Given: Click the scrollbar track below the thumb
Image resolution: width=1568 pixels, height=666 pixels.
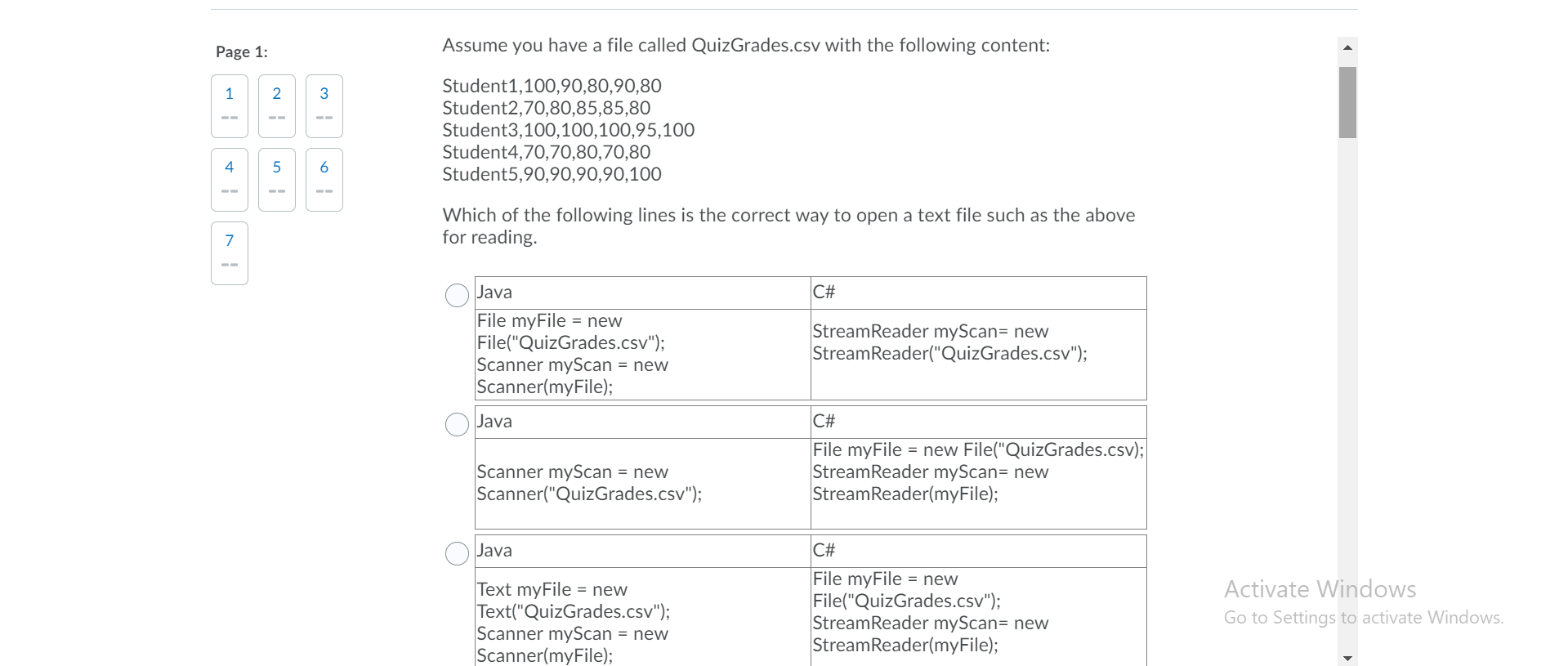Looking at the screenshot, I should click(x=1347, y=368).
